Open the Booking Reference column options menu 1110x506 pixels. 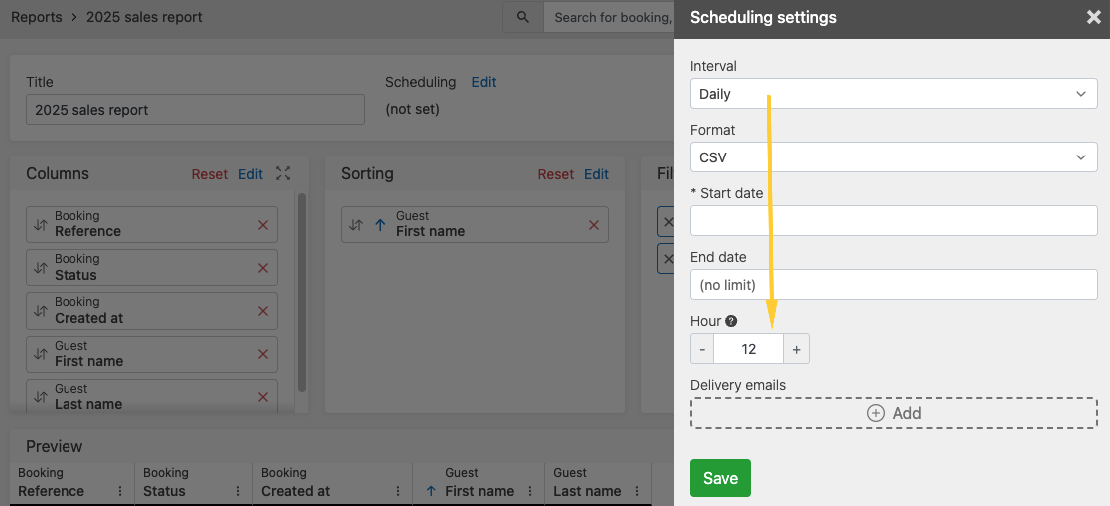[120, 491]
